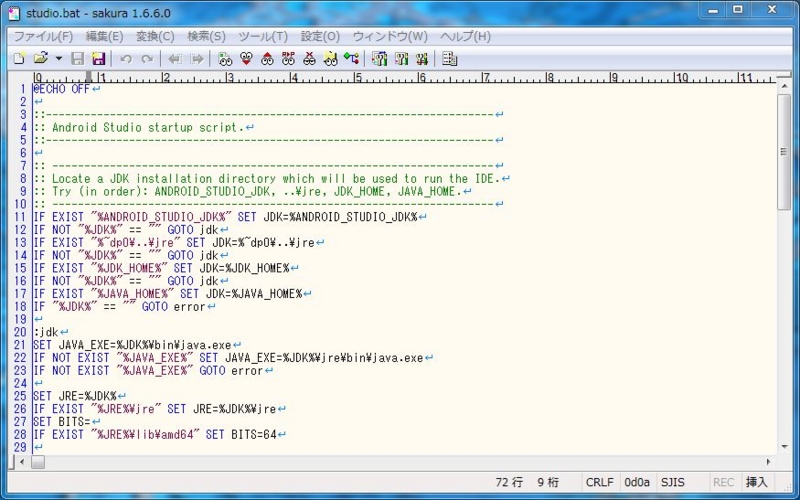Image resolution: width=800 pixels, height=500 pixels.
Task: Click line number 18 in the gutter
Action: 20,307
